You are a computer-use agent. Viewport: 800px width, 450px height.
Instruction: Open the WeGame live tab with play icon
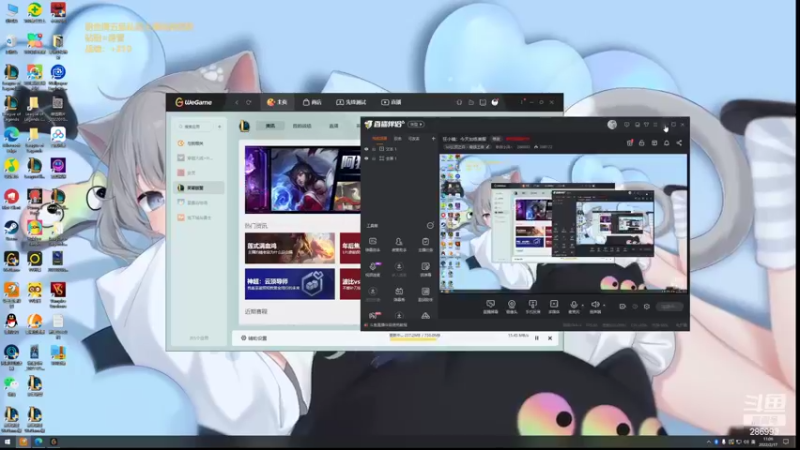point(391,103)
